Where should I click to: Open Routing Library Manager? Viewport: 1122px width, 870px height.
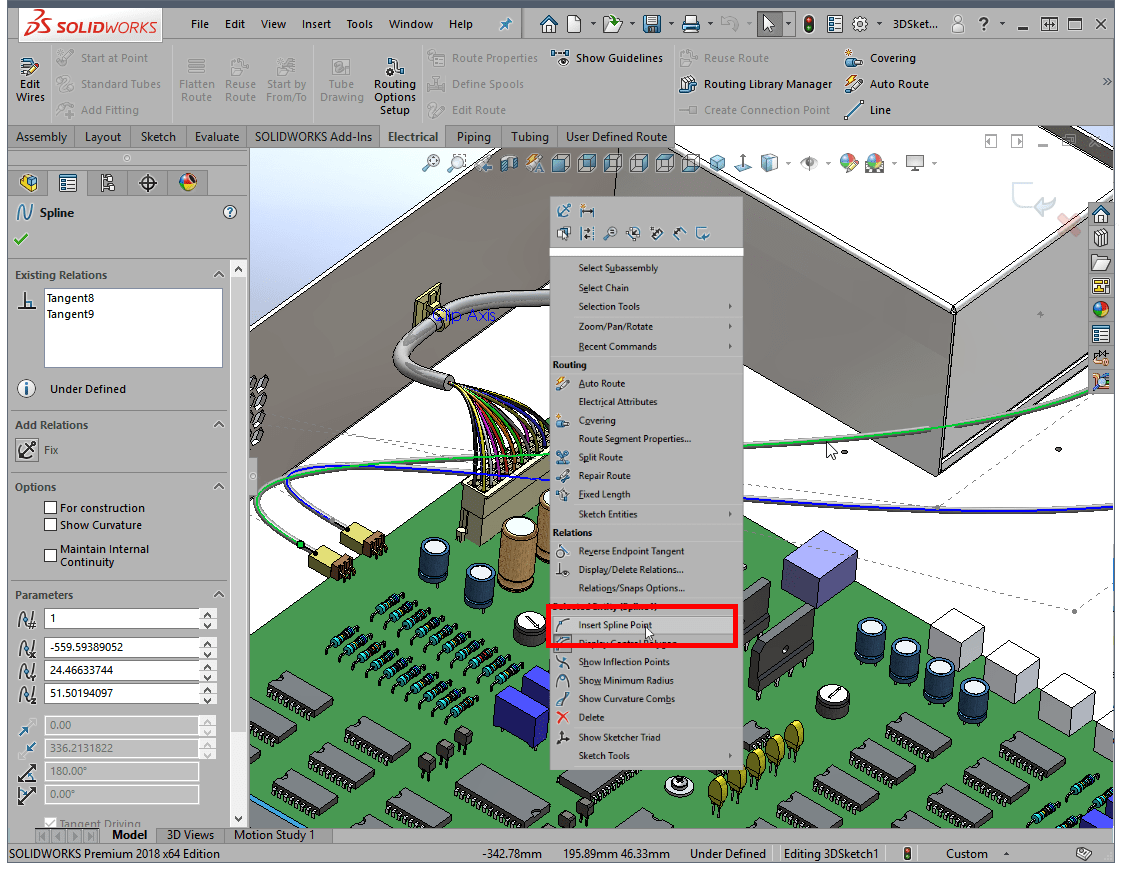(x=756, y=84)
